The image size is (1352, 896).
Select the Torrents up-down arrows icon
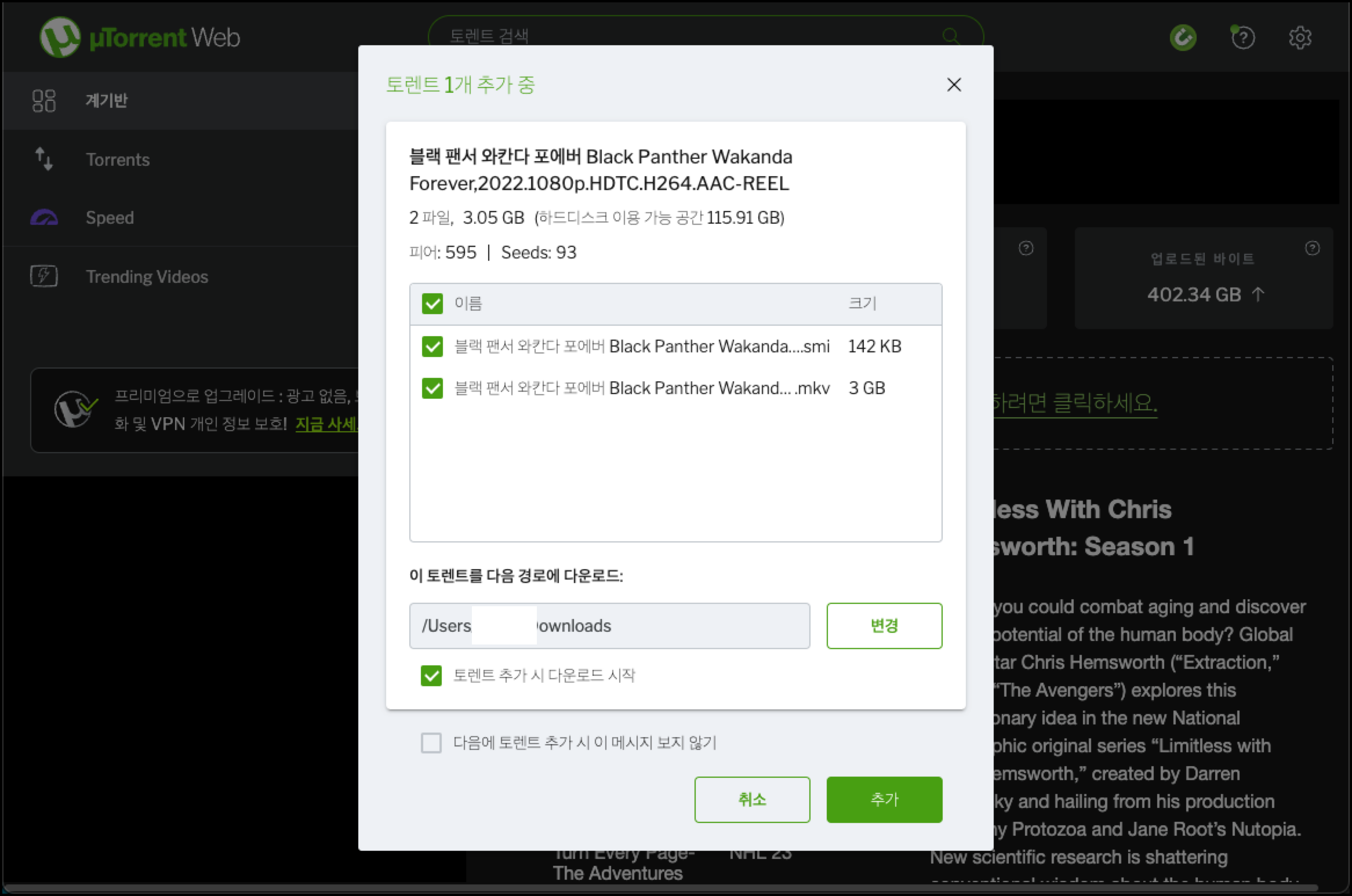point(43,159)
